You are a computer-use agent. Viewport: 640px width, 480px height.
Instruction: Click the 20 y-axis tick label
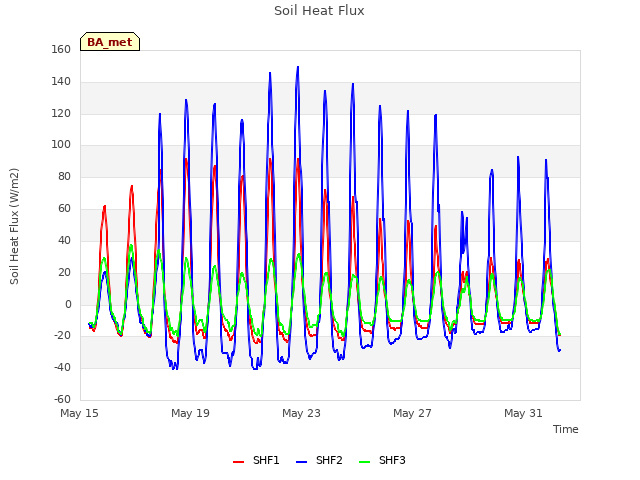(64, 272)
